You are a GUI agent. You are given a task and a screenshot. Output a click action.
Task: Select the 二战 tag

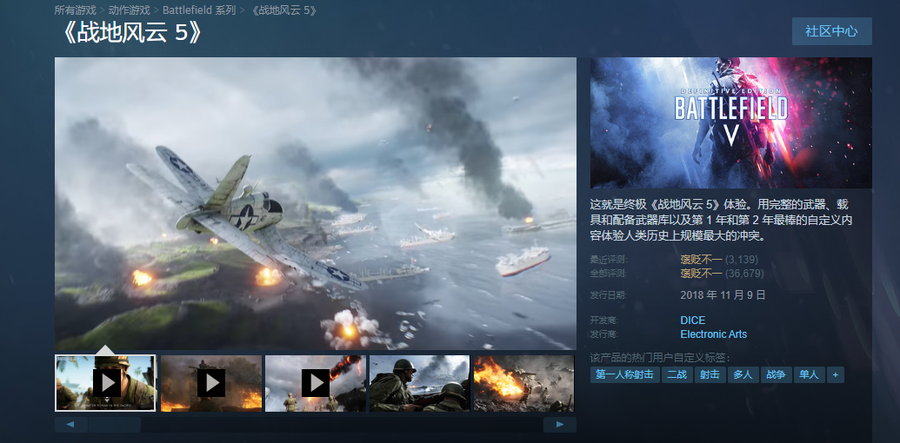coord(676,375)
